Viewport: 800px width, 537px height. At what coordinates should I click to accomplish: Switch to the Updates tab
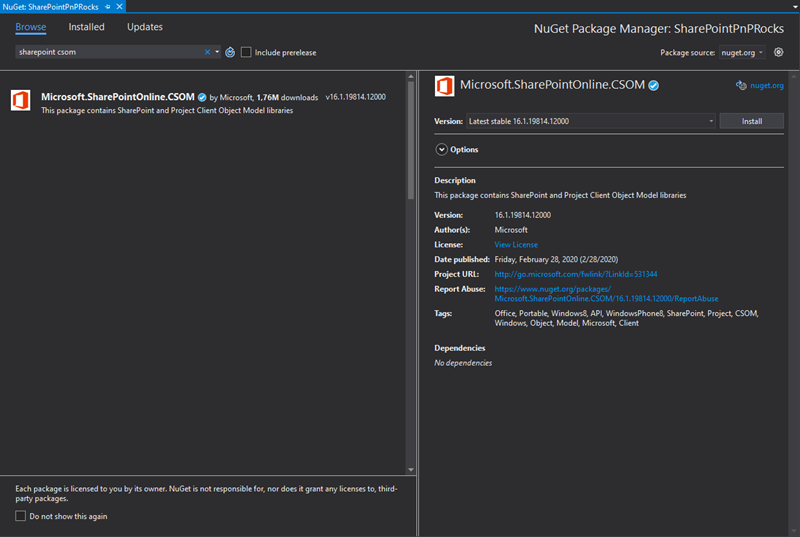(145, 27)
